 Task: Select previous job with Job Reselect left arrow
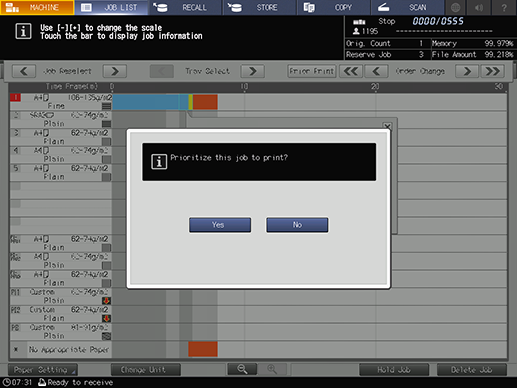click(24, 71)
